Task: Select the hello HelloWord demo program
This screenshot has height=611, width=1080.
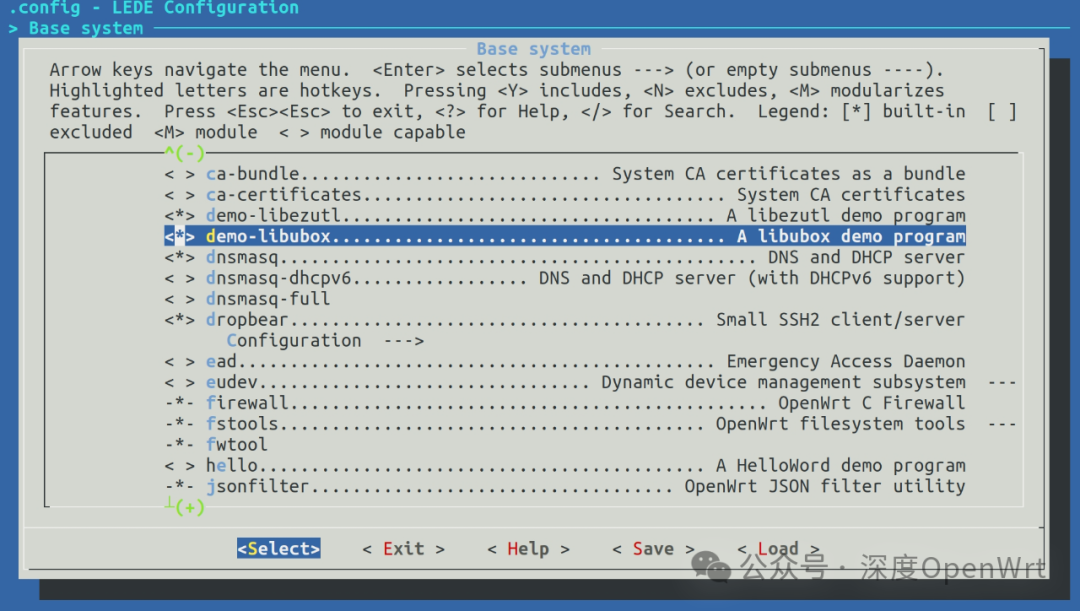Action: pos(178,465)
